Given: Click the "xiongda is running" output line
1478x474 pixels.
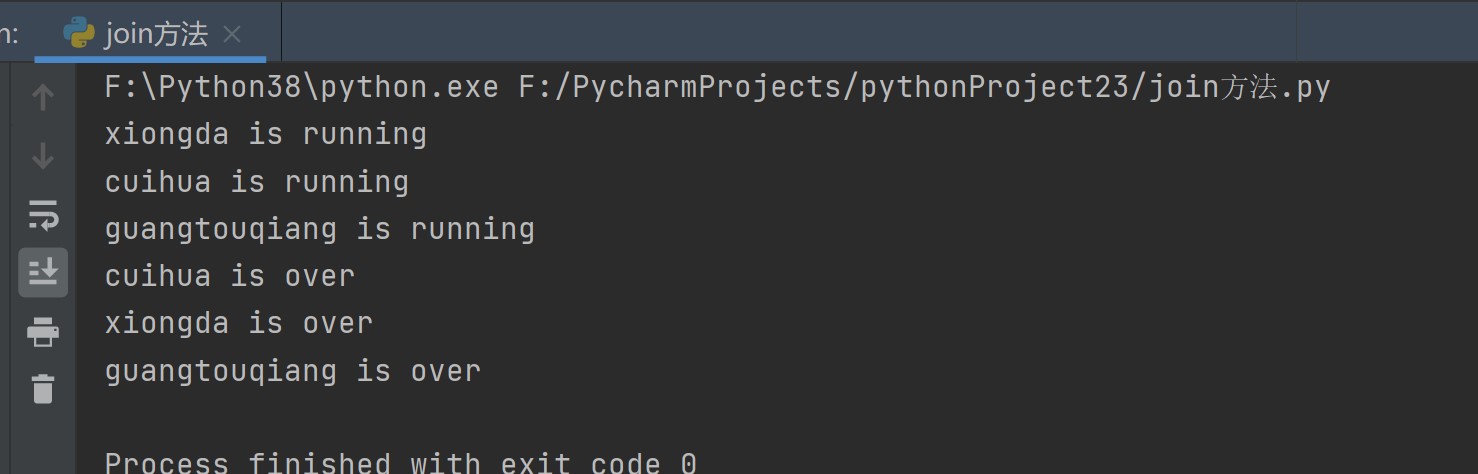Looking at the screenshot, I should pyautogui.click(x=265, y=135).
